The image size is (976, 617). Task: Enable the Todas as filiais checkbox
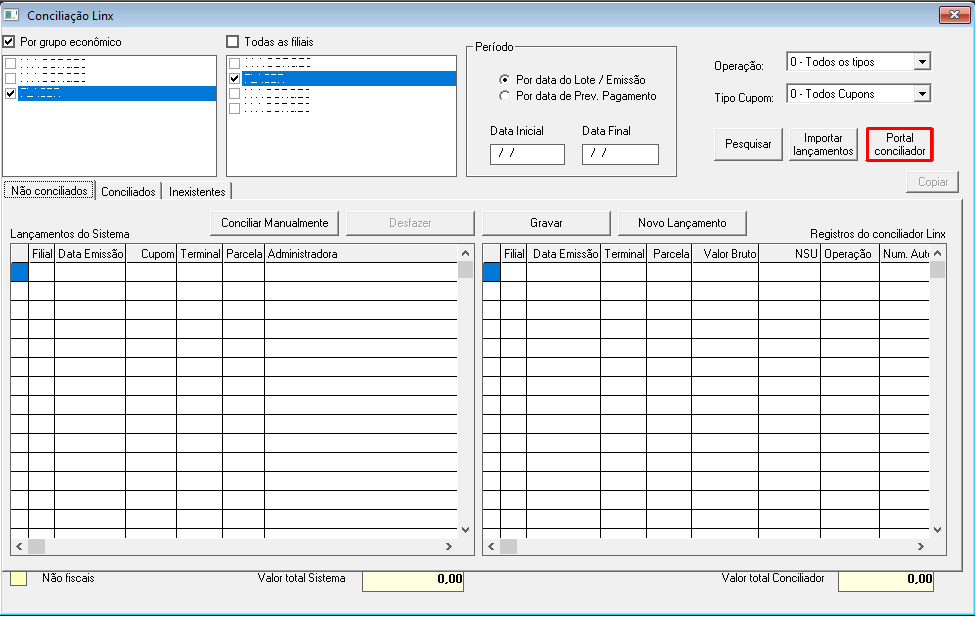[233, 42]
